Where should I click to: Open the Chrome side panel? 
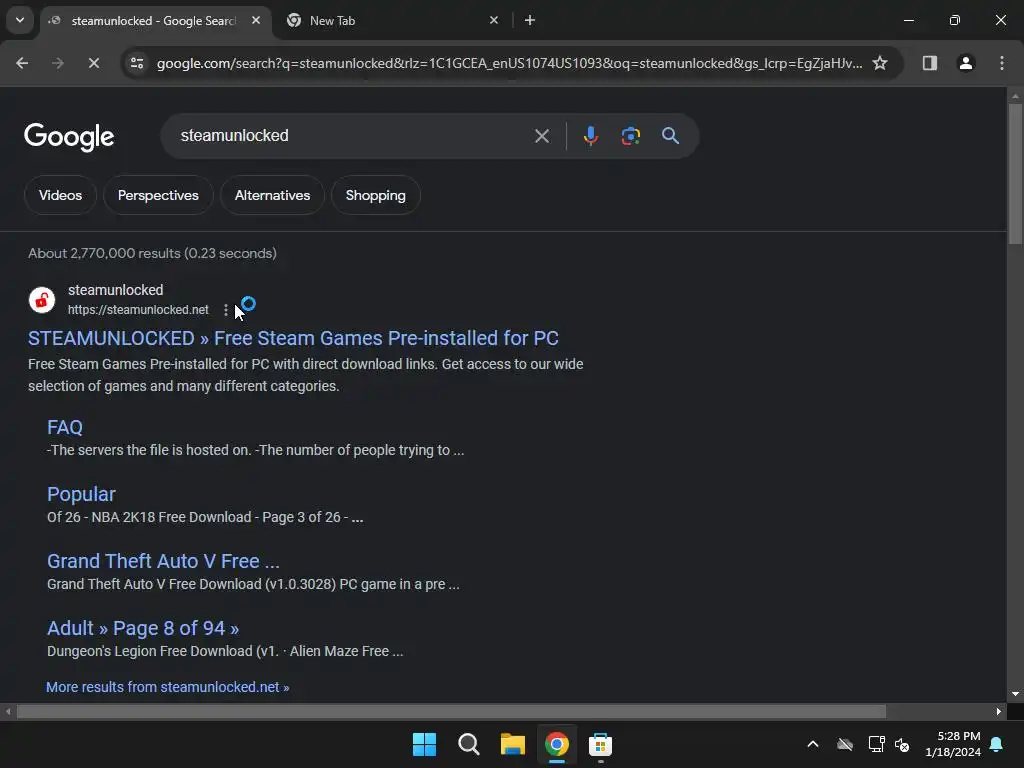pyautogui.click(x=930, y=63)
